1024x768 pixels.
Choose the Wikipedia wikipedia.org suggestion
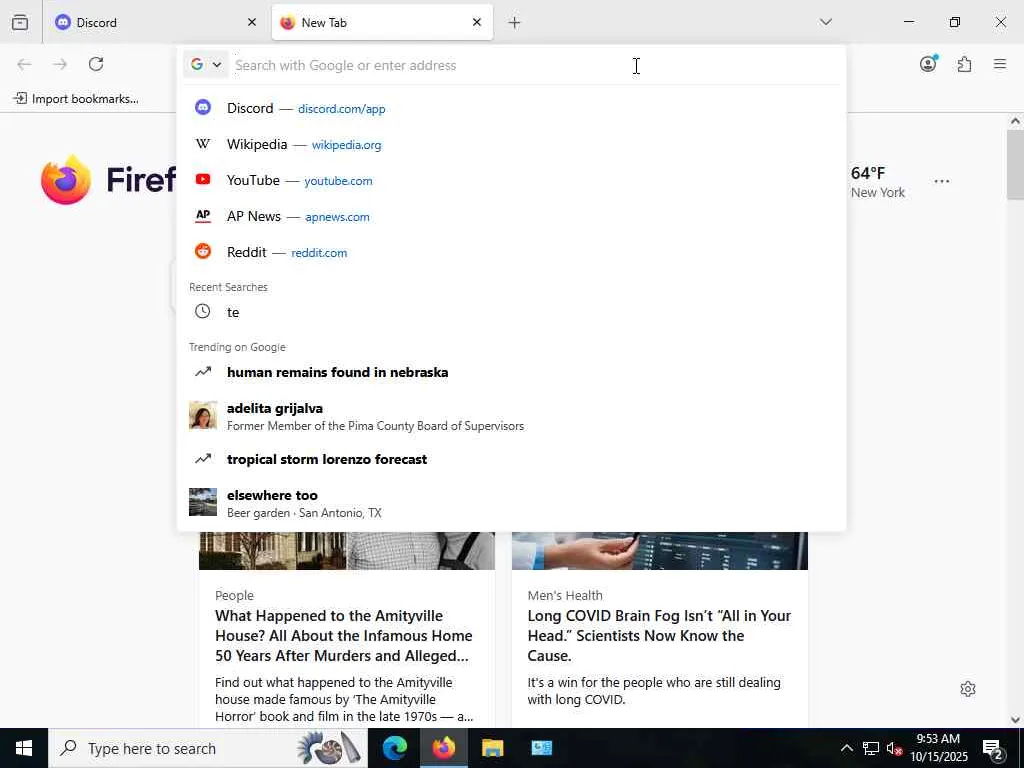(x=511, y=144)
